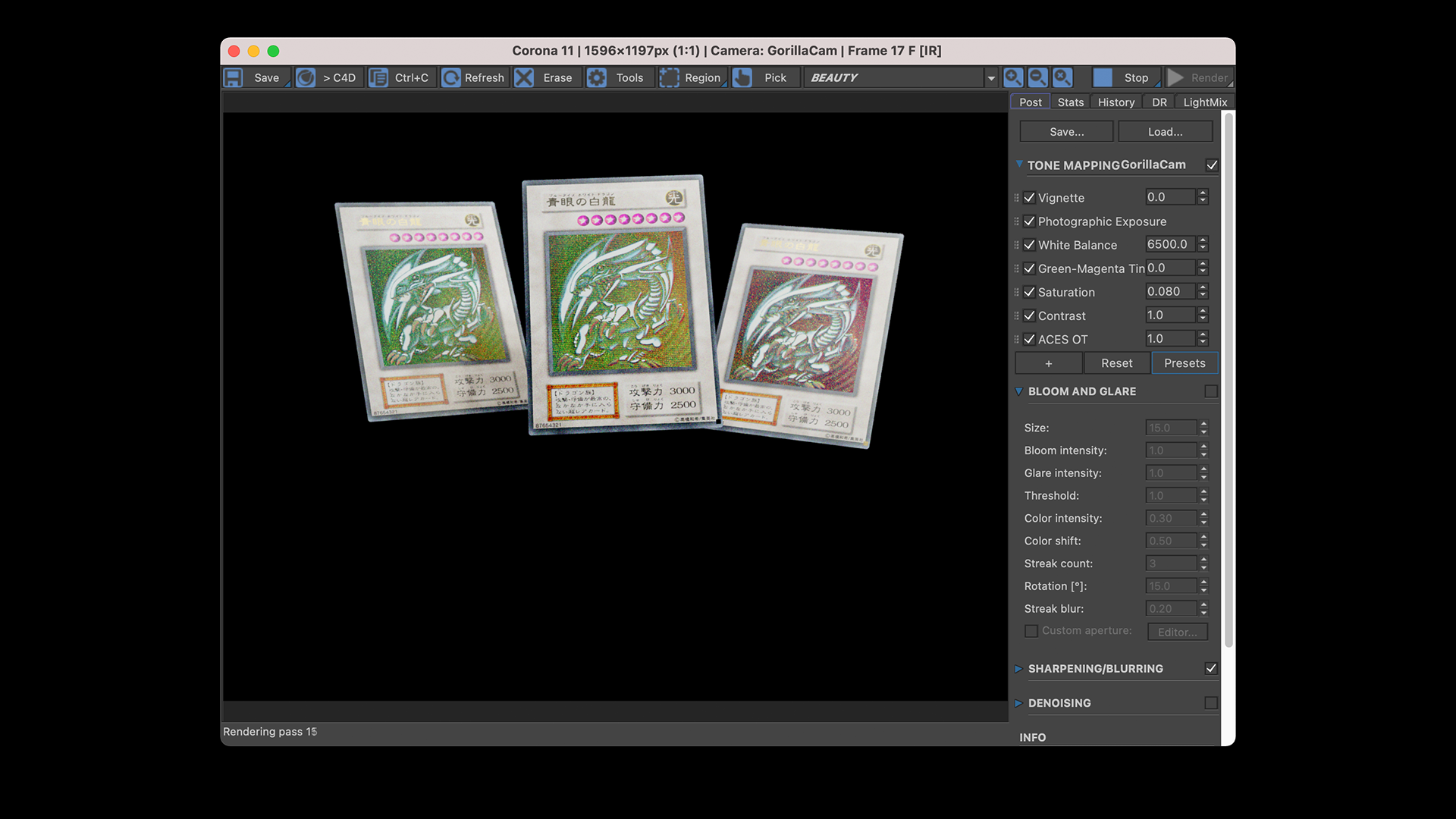
Task: Click the zoom-to-fit magnifier icon
Action: (x=1063, y=77)
